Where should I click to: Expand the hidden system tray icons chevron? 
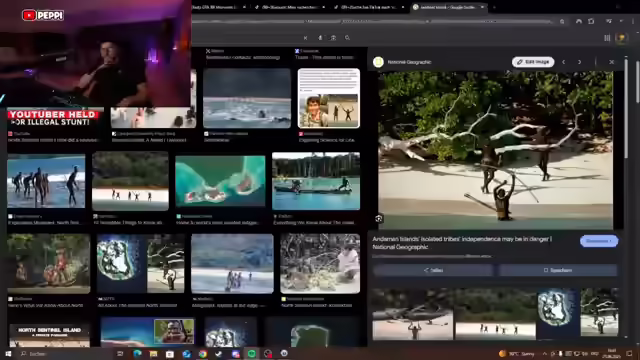(x=544, y=353)
